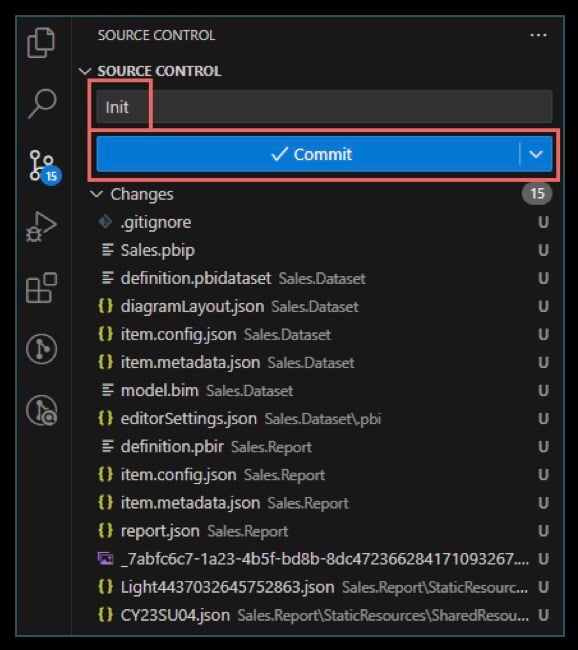Click the commit message field containing Init
The image size is (578, 650).
(324, 107)
